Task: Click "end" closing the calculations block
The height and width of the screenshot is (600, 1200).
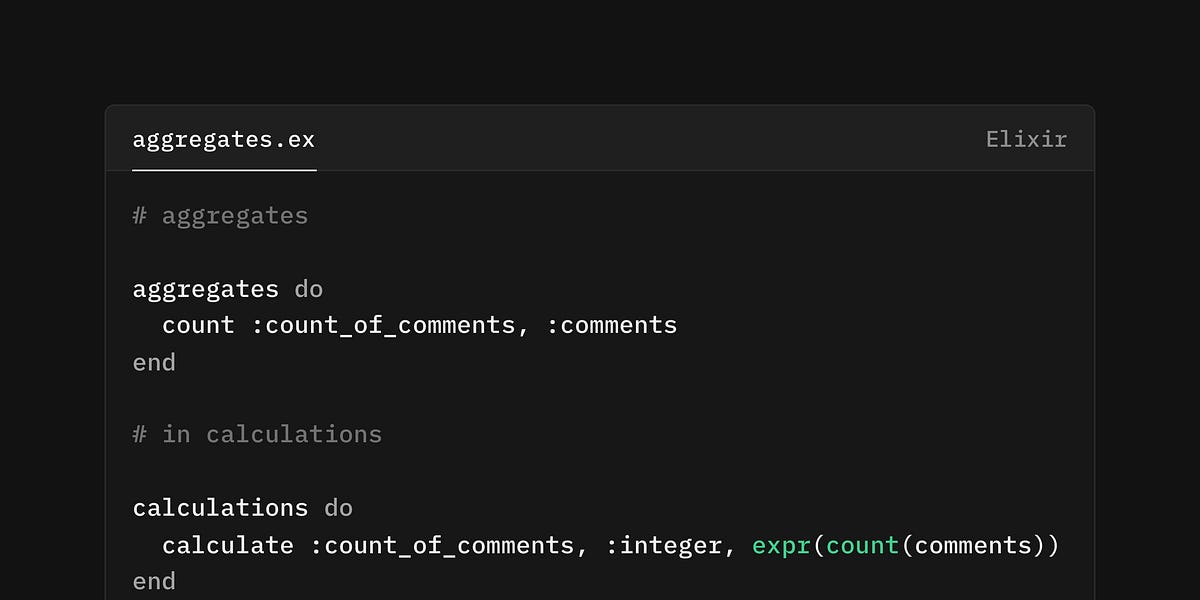Action: pos(154,581)
